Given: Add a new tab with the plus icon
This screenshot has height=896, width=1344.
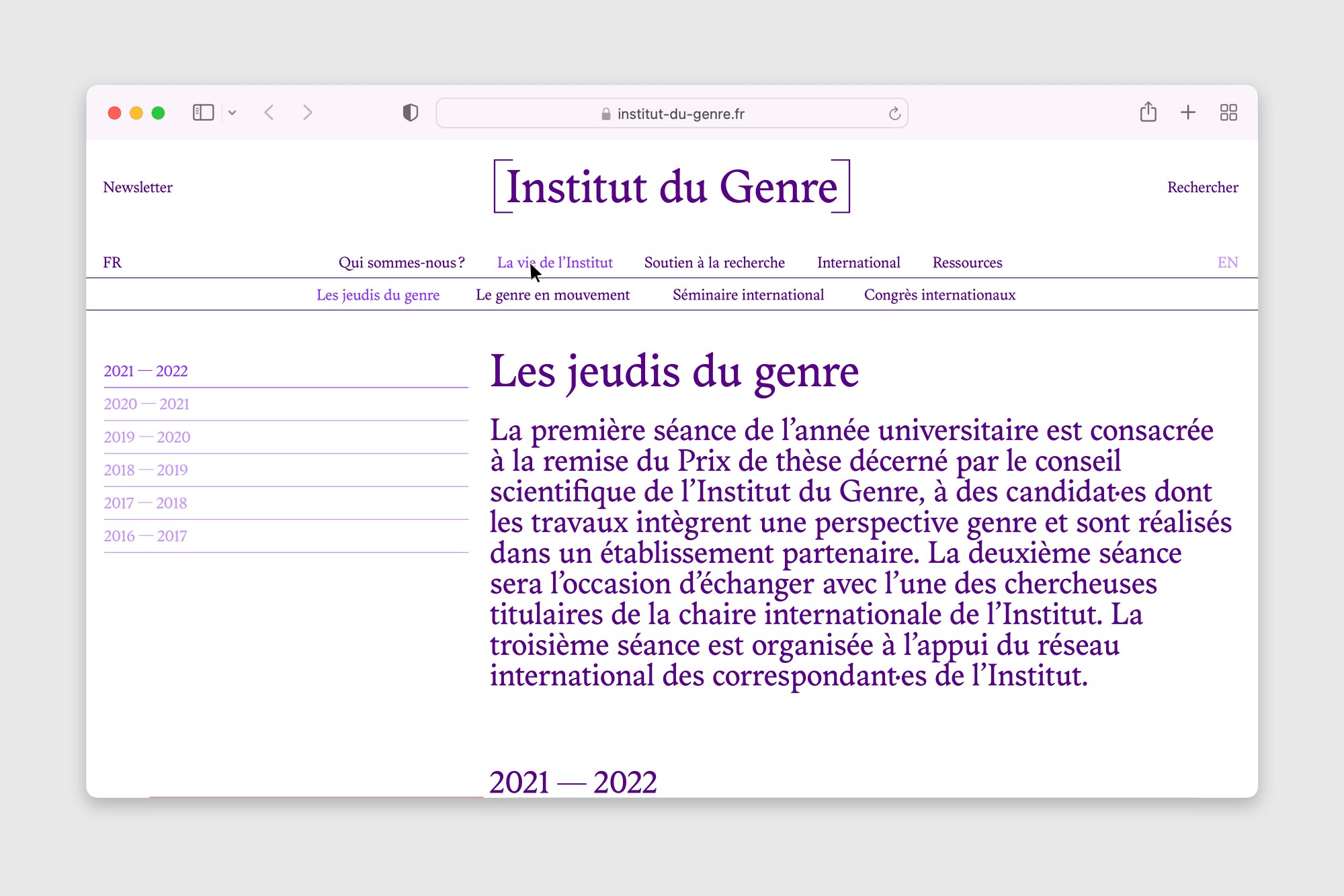Looking at the screenshot, I should pyautogui.click(x=1187, y=112).
